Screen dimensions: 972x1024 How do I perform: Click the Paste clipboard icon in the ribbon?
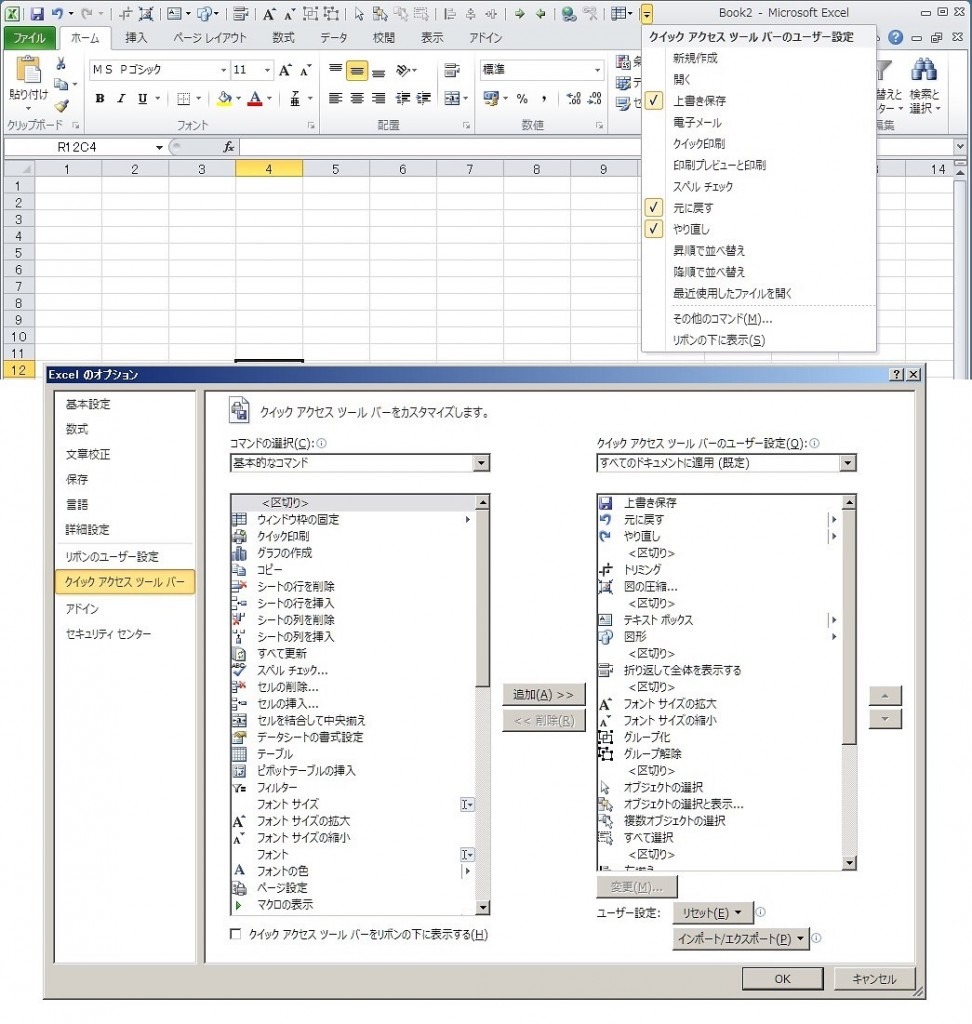(28, 70)
